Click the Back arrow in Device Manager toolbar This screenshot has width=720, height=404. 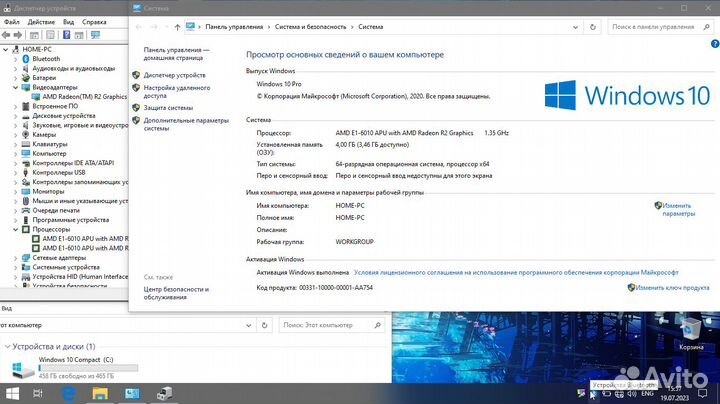pos(6,35)
